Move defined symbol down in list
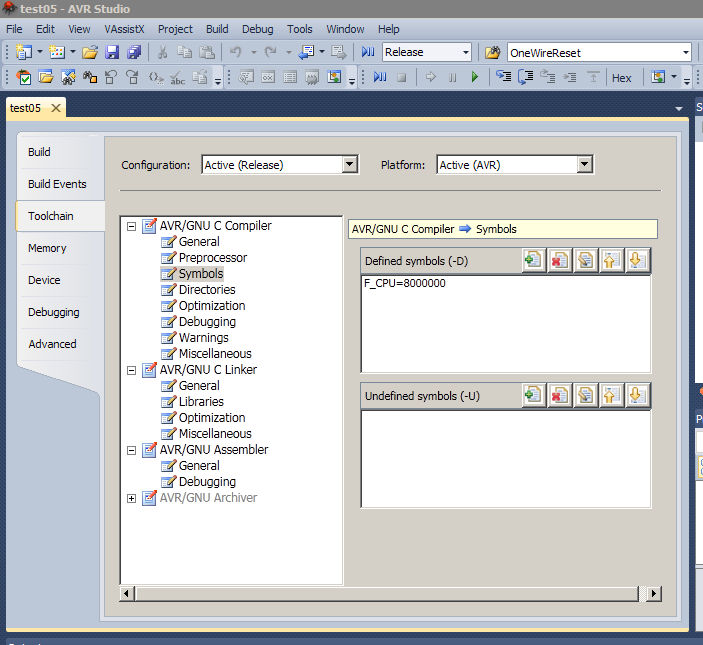 coord(637,261)
